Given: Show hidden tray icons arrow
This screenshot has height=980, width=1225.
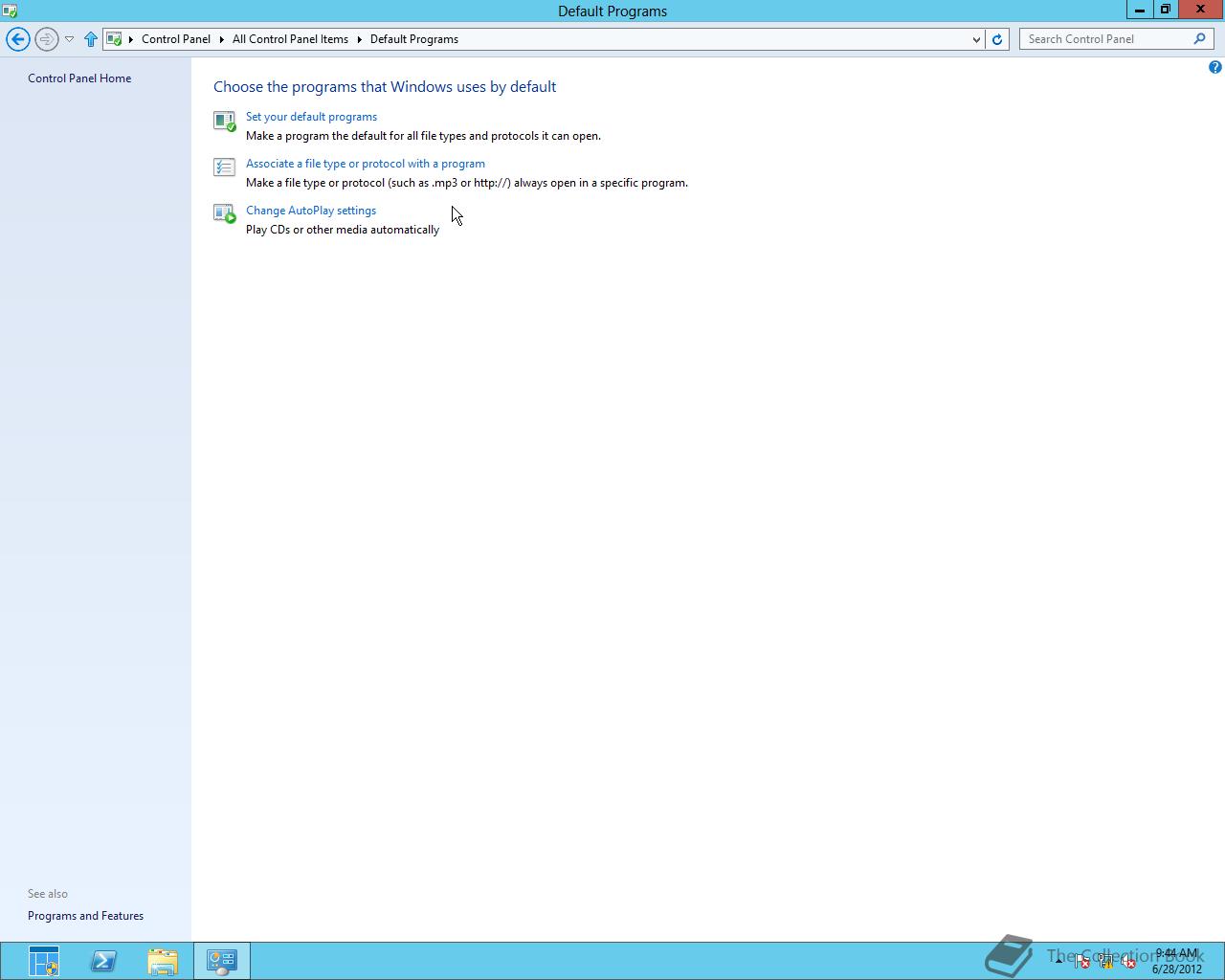Looking at the screenshot, I should point(1059,961).
